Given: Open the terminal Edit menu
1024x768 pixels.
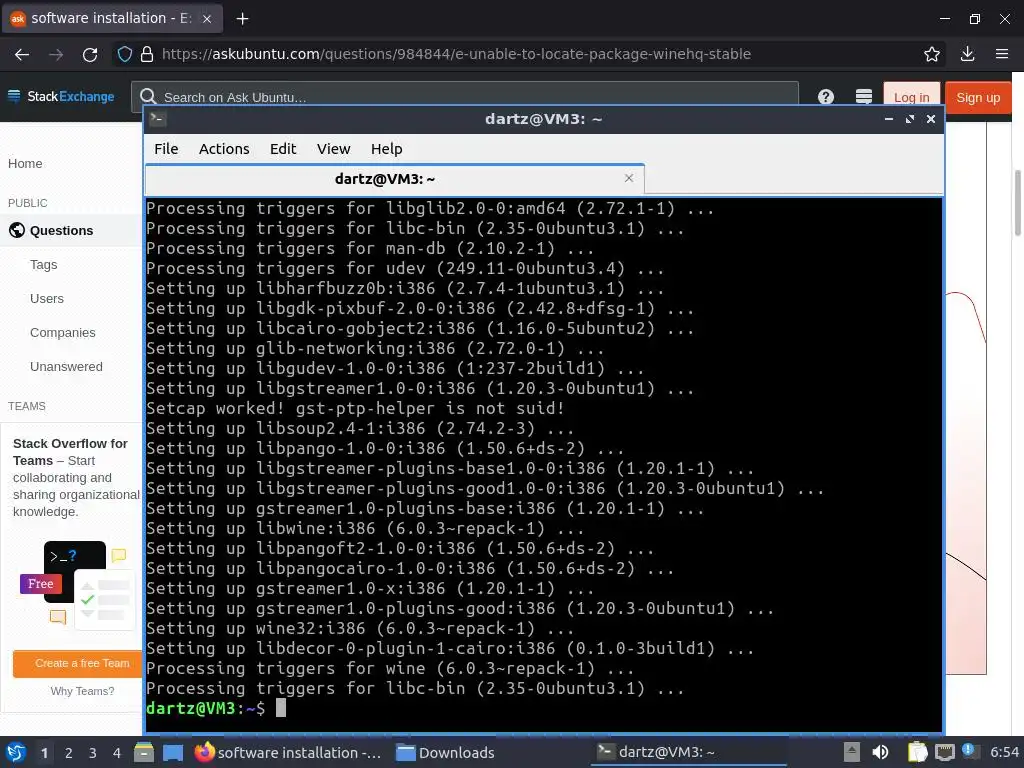Looking at the screenshot, I should pos(283,149).
